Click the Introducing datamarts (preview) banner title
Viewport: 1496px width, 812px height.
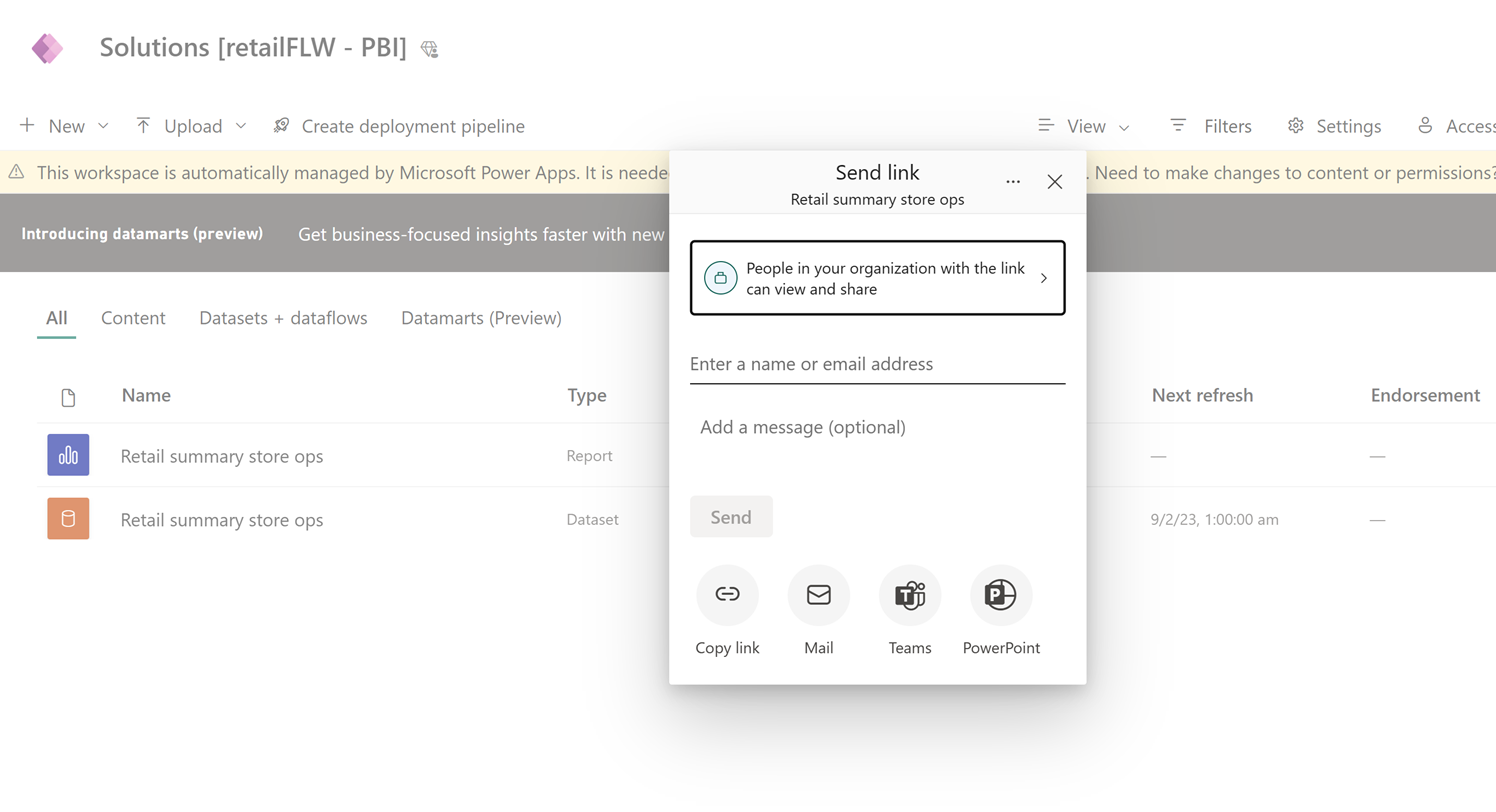click(142, 234)
